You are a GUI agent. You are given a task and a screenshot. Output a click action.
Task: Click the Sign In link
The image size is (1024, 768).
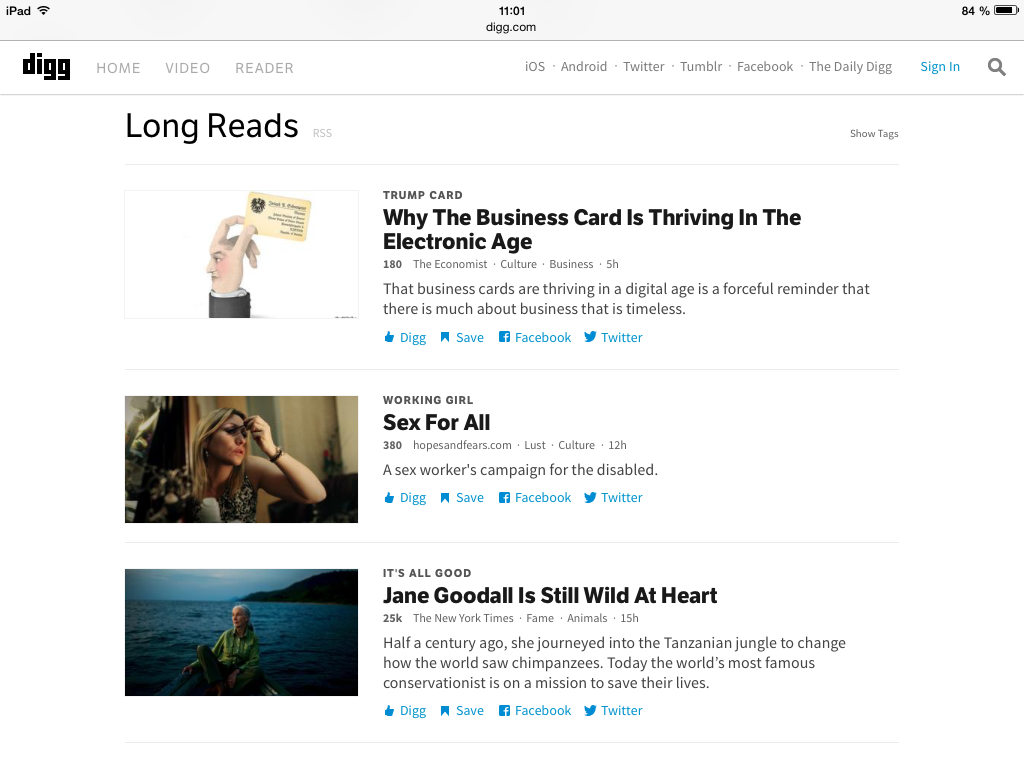tap(940, 67)
